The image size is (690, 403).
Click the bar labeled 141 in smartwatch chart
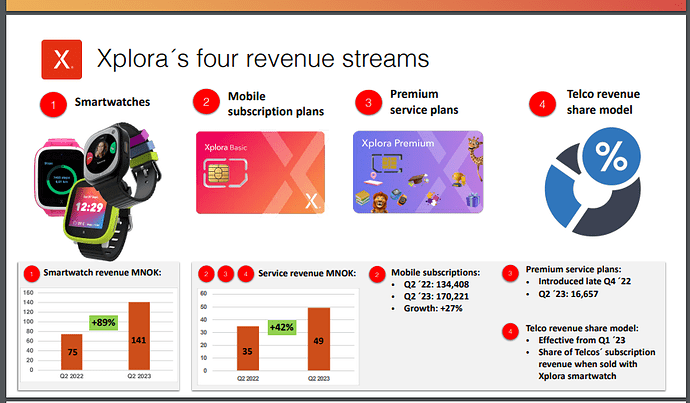139,336
